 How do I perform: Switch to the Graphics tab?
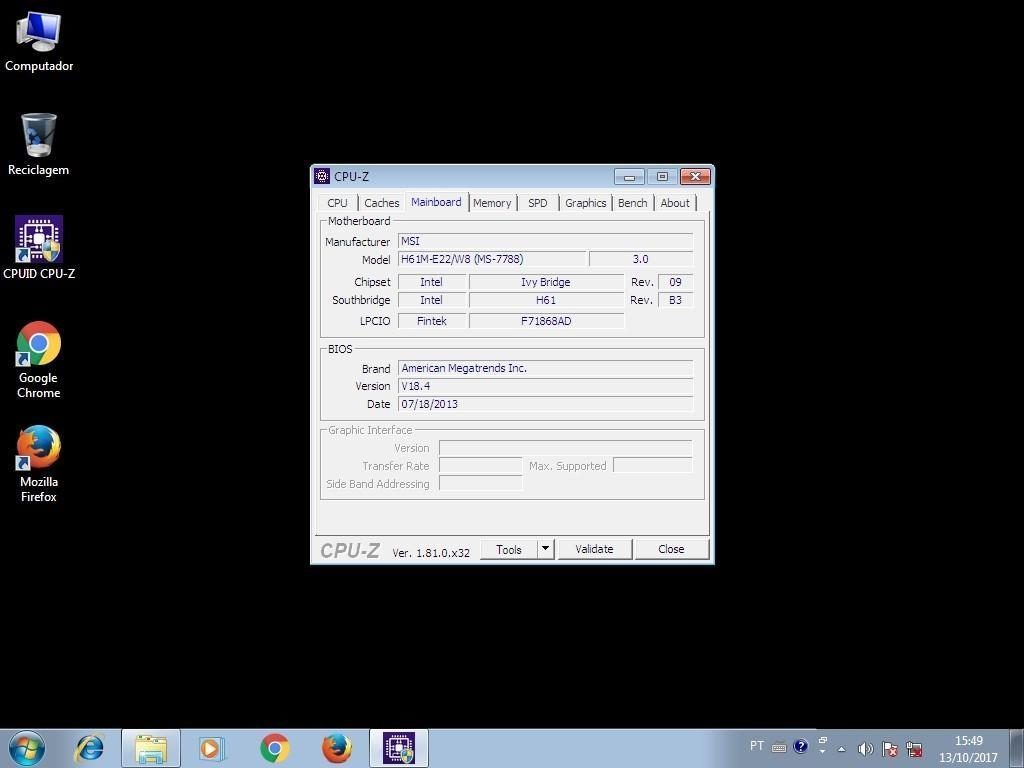pyautogui.click(x=586, y=203)
